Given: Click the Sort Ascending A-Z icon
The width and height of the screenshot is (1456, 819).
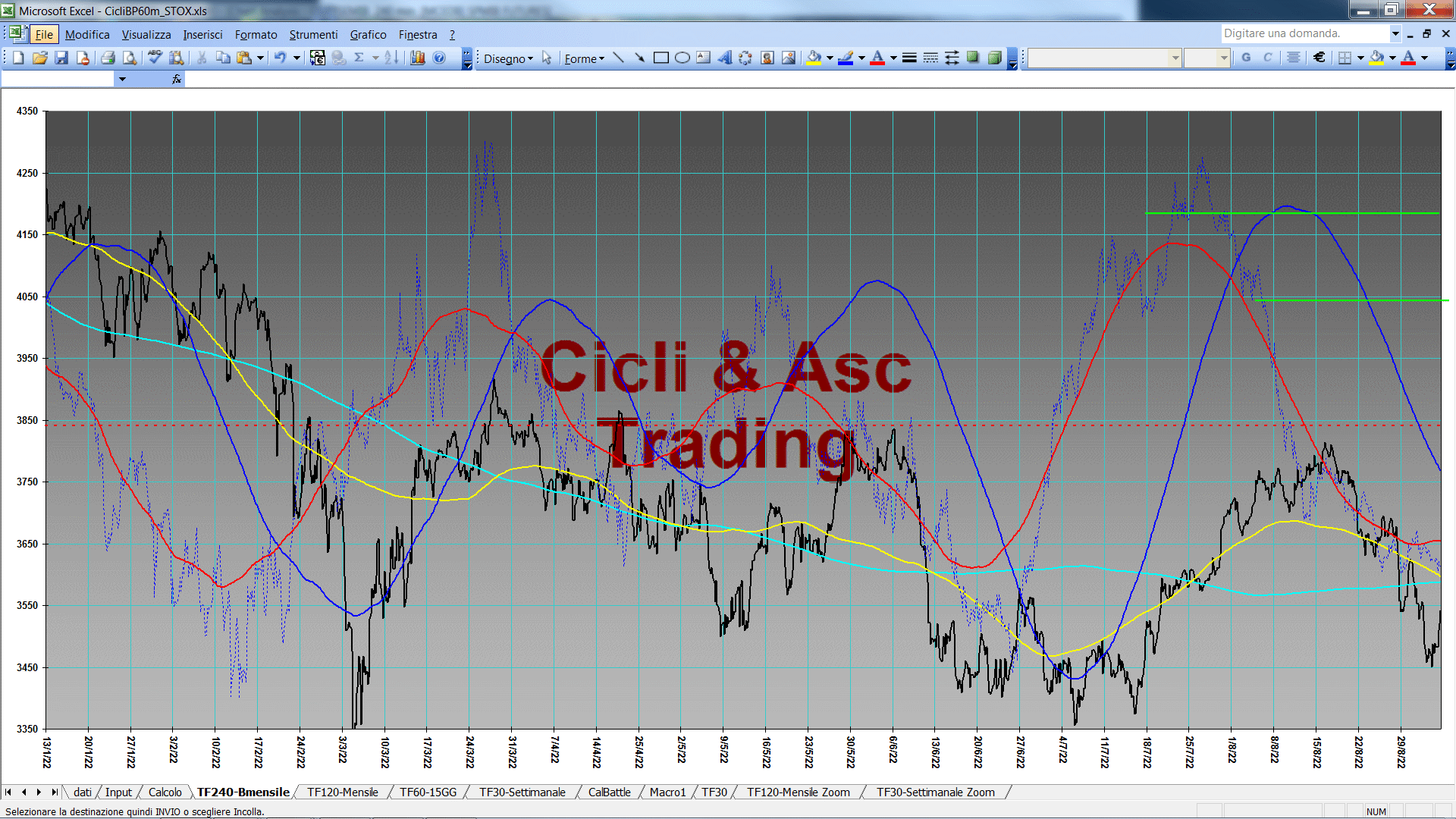Looking at the screenshot, I should coord(391,58).
